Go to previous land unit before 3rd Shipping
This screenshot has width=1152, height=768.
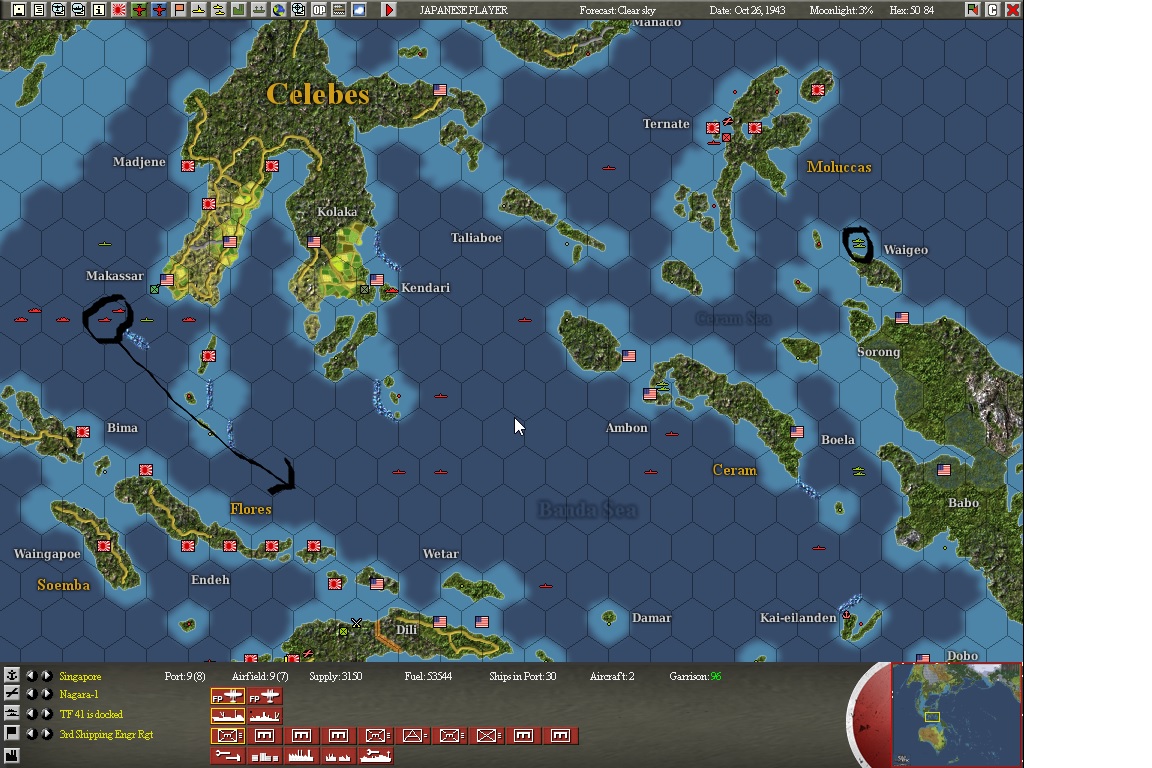pyautogui.click(x=32, y=733)
